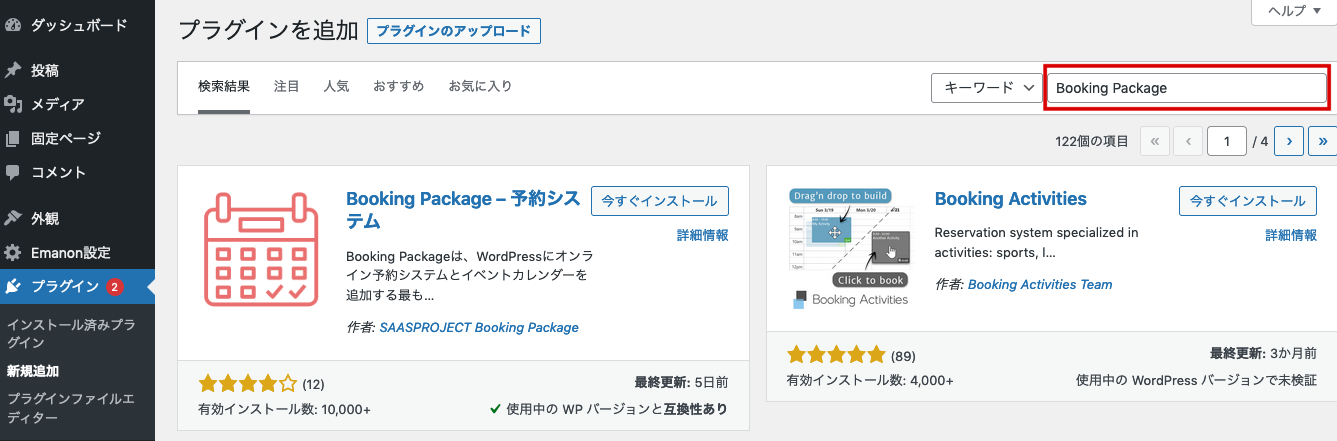Screen dimensions: 1337x441
Task: Open the 固定ページ sidebar menu
Action: point(77,138)
